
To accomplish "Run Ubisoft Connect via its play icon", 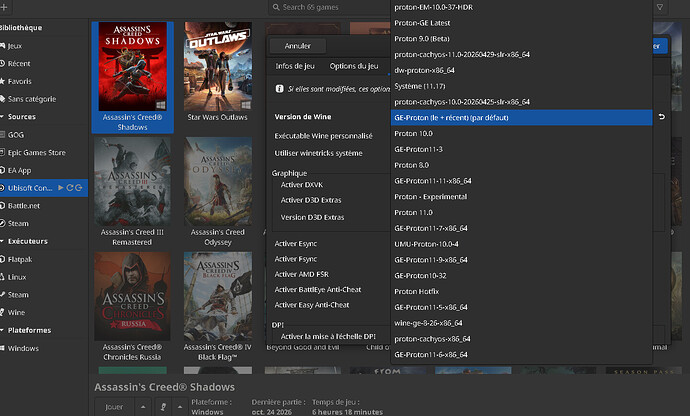I will coord(61,188).
